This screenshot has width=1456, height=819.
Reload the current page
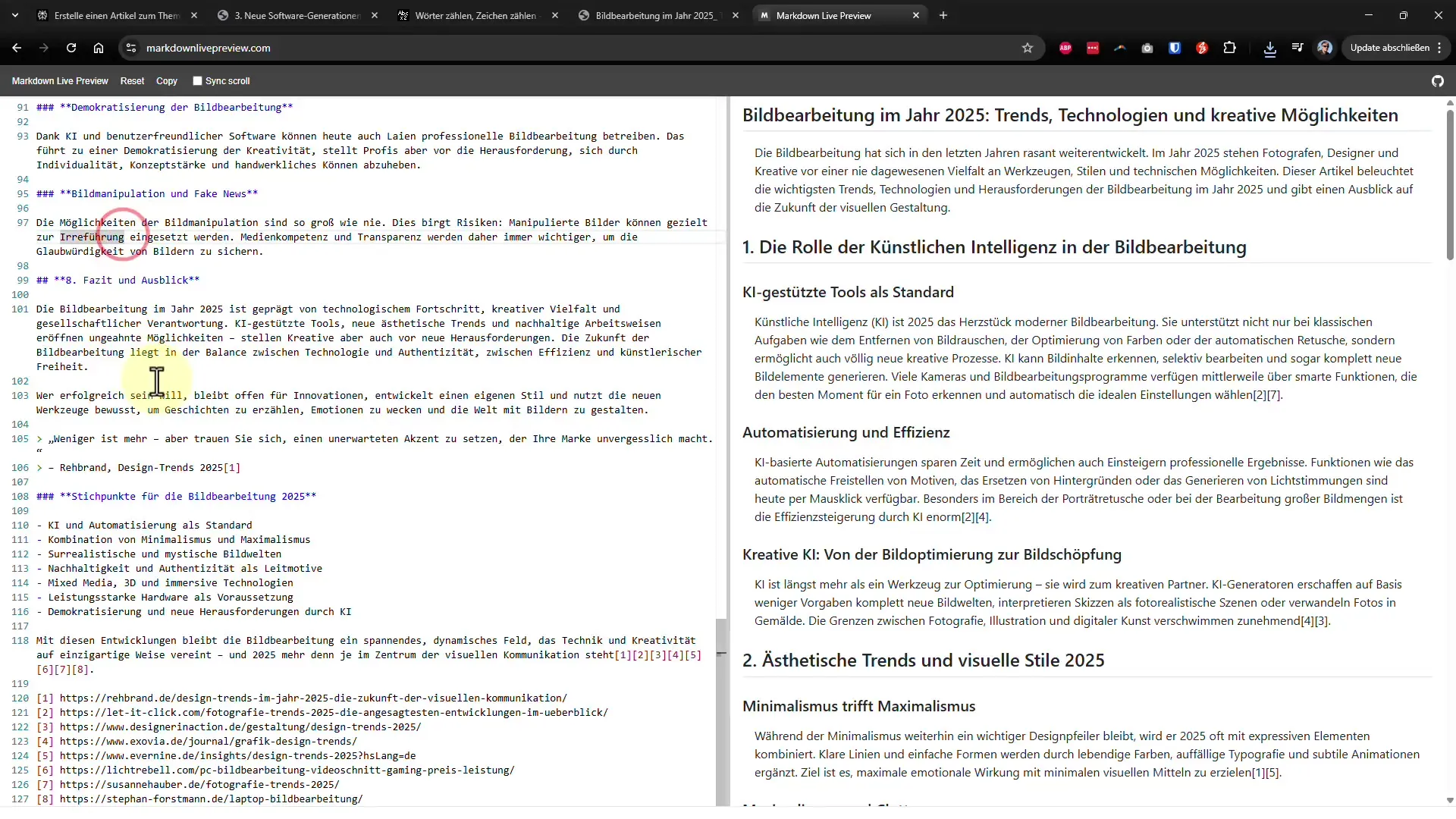71,48
